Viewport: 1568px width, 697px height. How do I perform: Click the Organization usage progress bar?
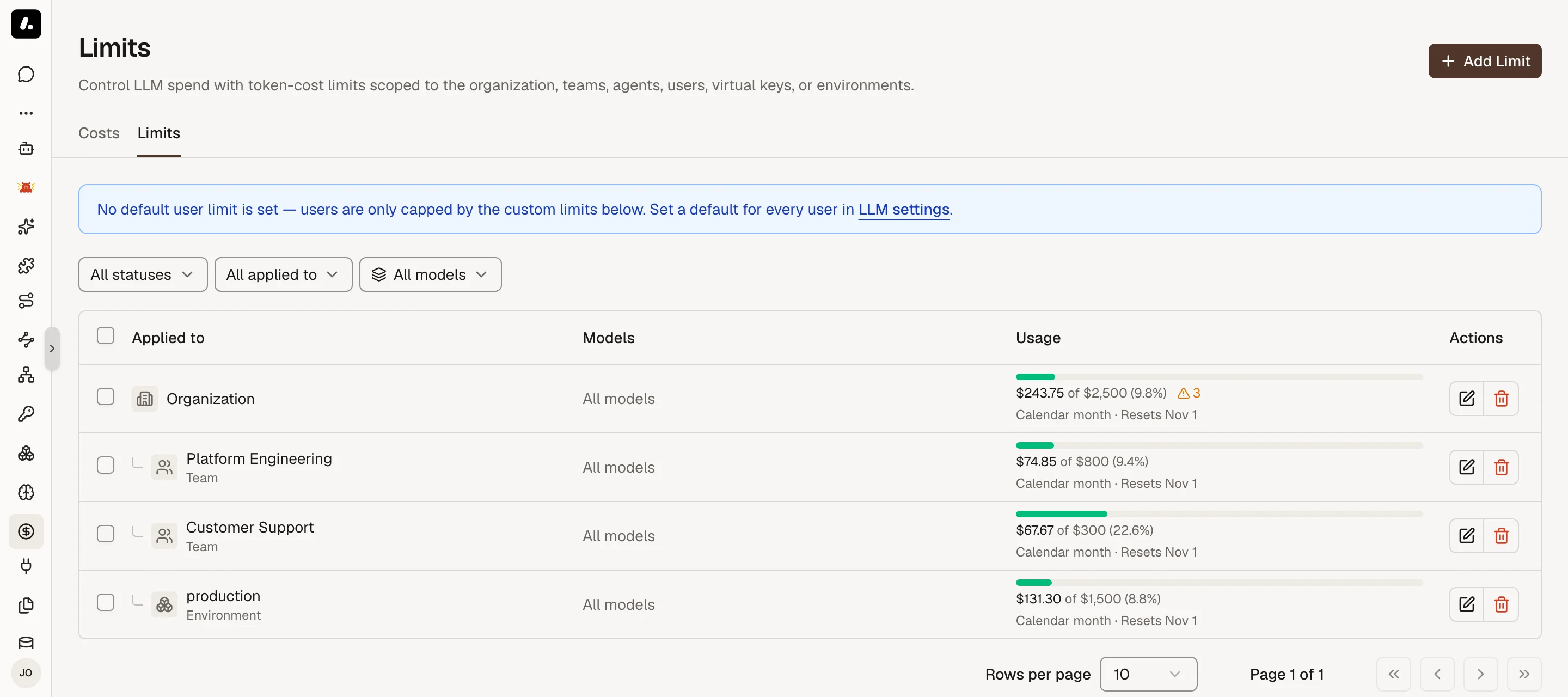[1219, 377]
